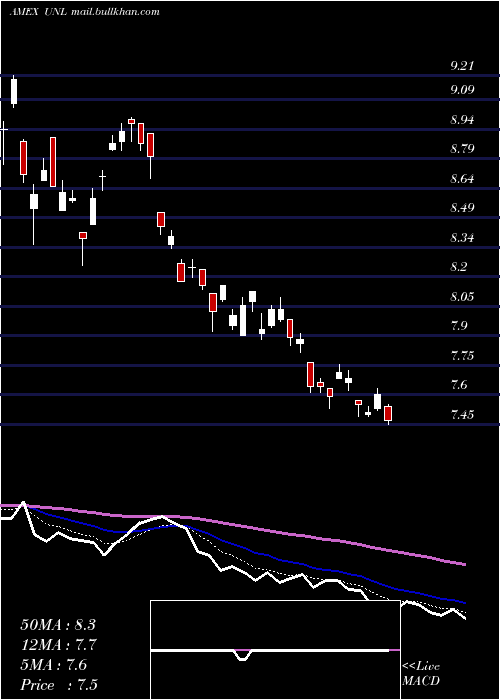
Task: Click the 7.75 price axis label
Action: (462, 356)
